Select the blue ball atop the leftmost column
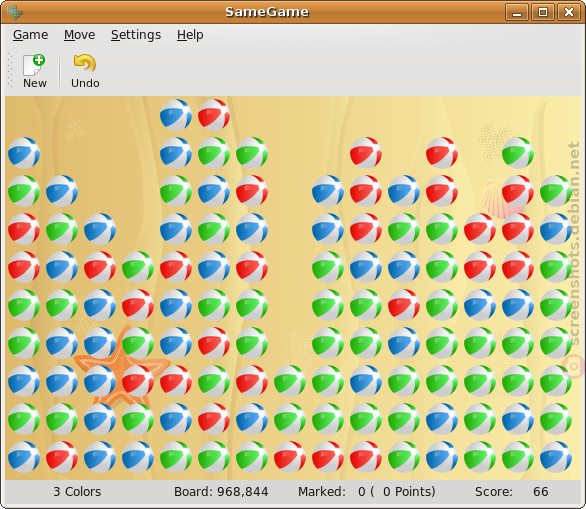586x509 pixels. (x=24, y=153)
